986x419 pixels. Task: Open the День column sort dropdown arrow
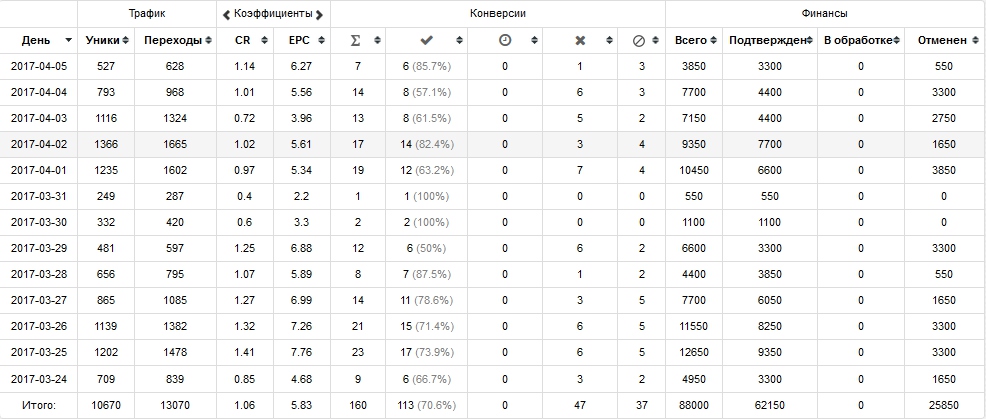[x=69, y=40]
